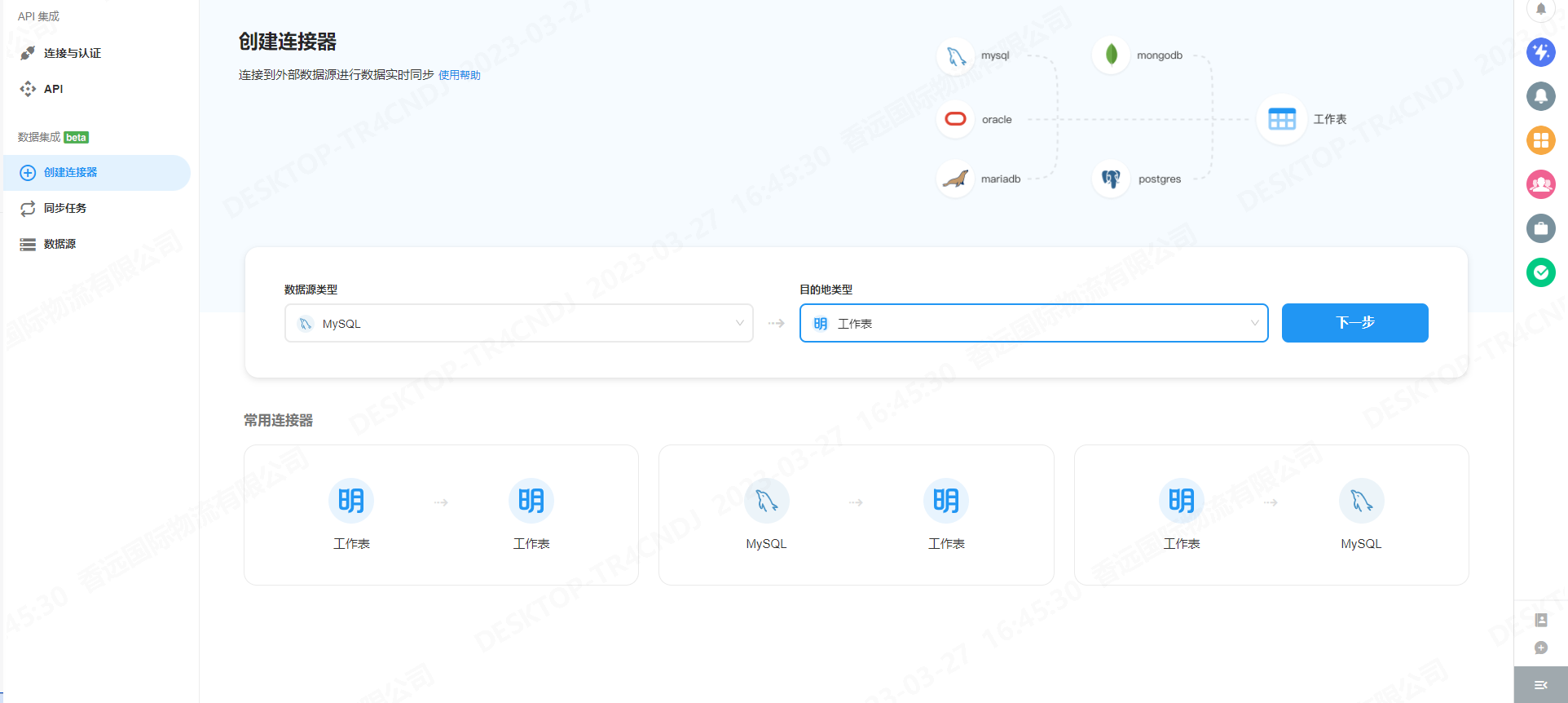The image size is (1568, 703).
Task: Open 数据源 in the sidebar
Action: tap(59, 244)
